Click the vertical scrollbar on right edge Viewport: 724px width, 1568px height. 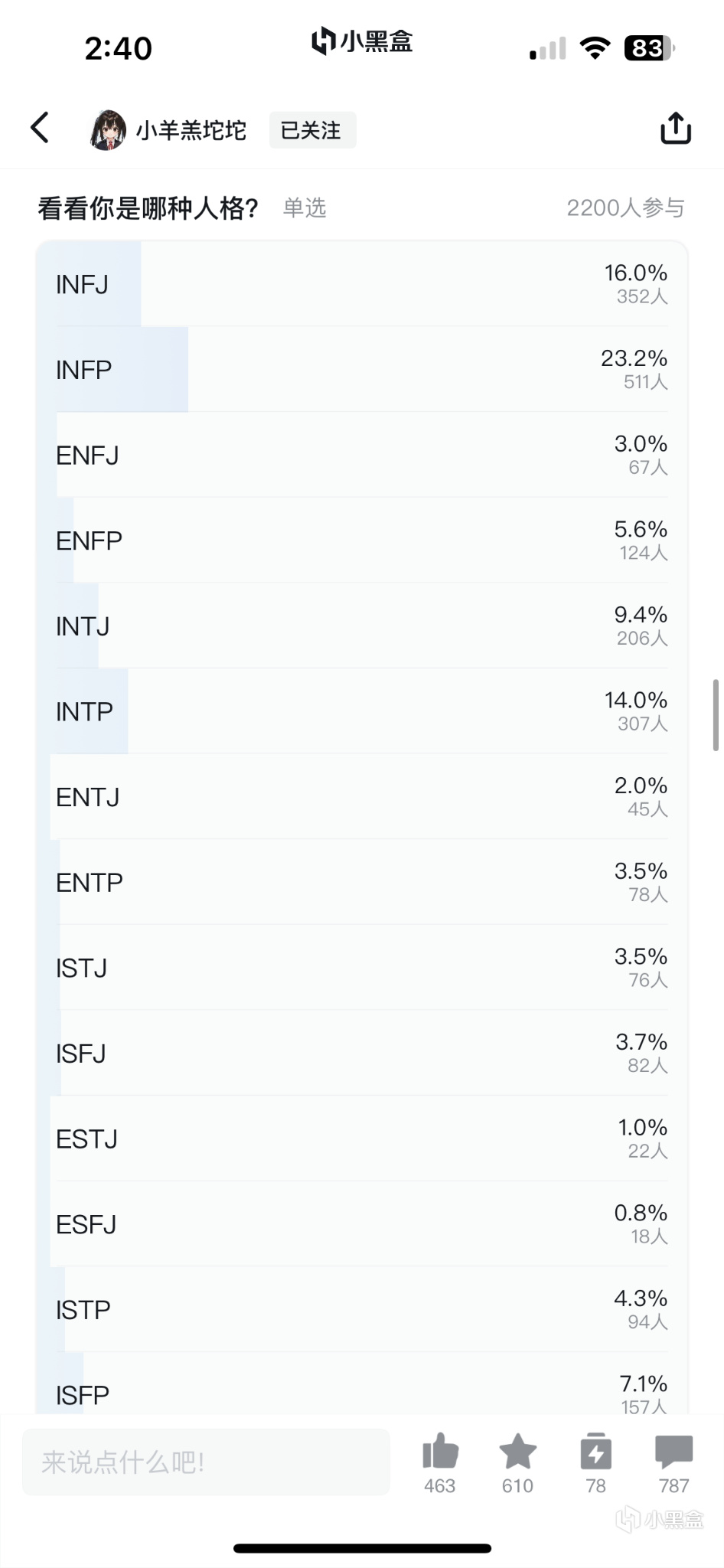coord(716,714)
